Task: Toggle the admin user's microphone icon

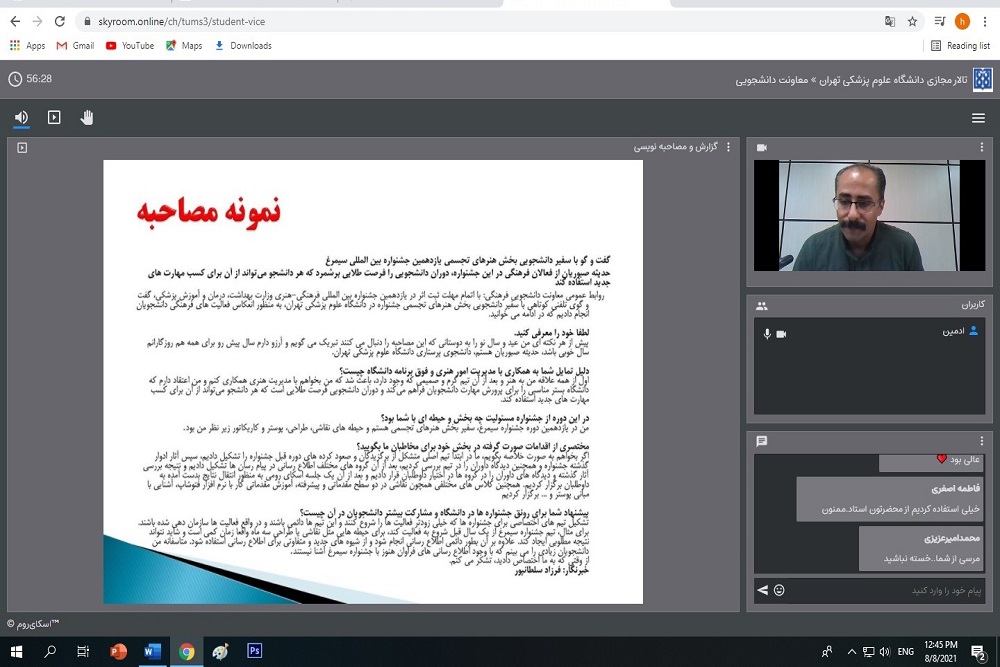Action: [768, 333]
